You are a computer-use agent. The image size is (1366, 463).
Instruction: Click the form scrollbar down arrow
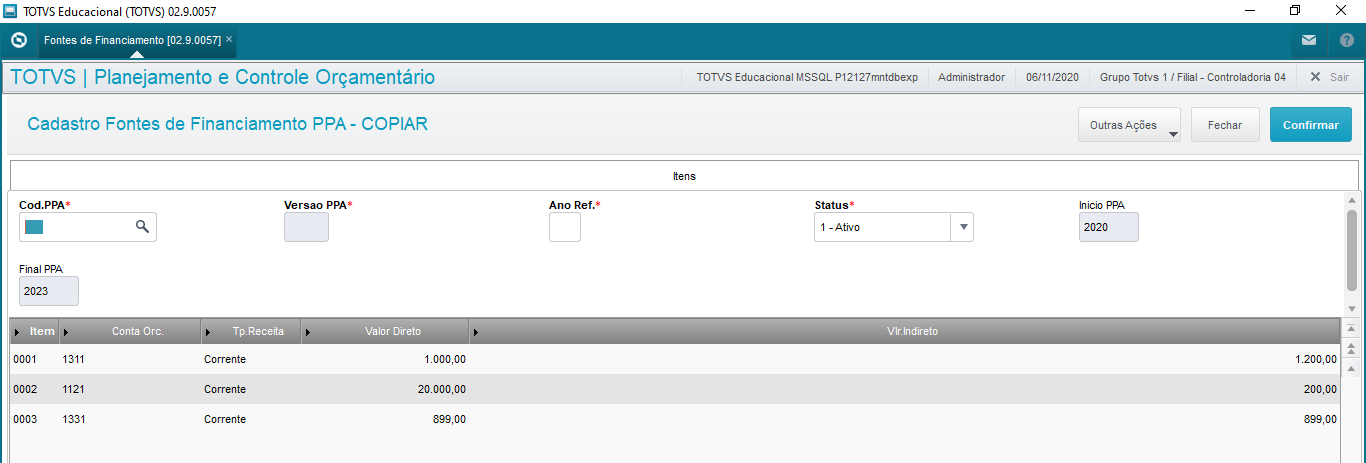[x=1352, y=309]
